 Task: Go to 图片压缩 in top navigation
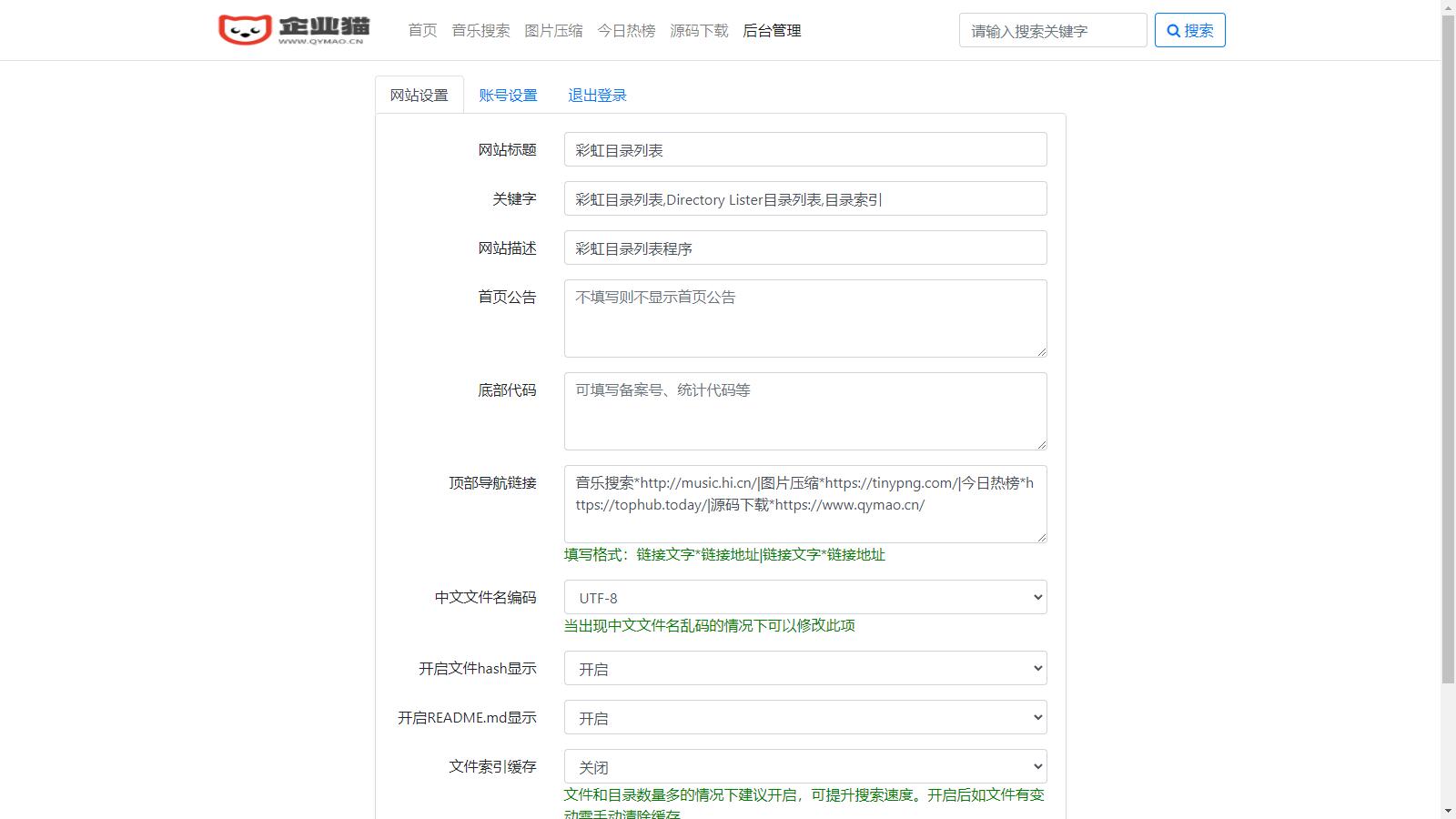click(553, 31)
